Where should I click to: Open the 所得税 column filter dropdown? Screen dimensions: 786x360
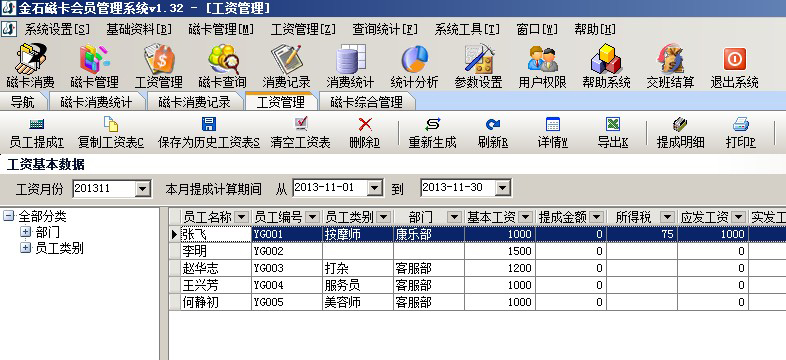point(667,217)
